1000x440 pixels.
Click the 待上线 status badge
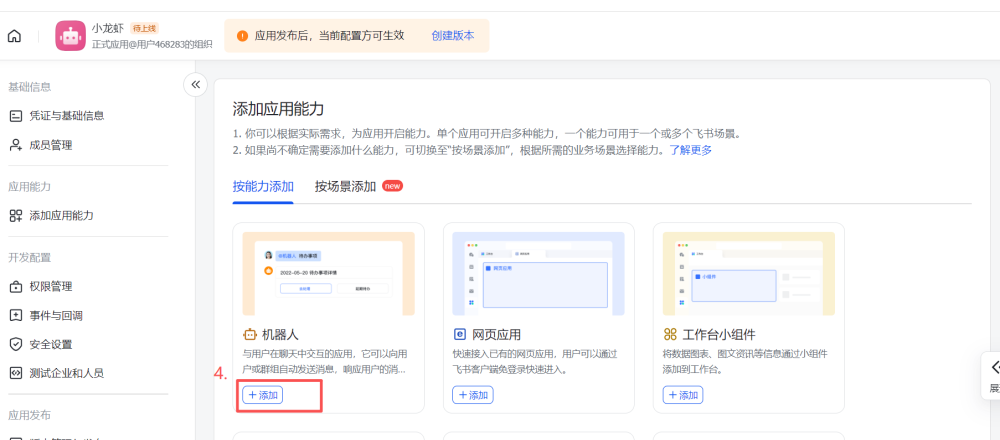click(x=144, y=28)
